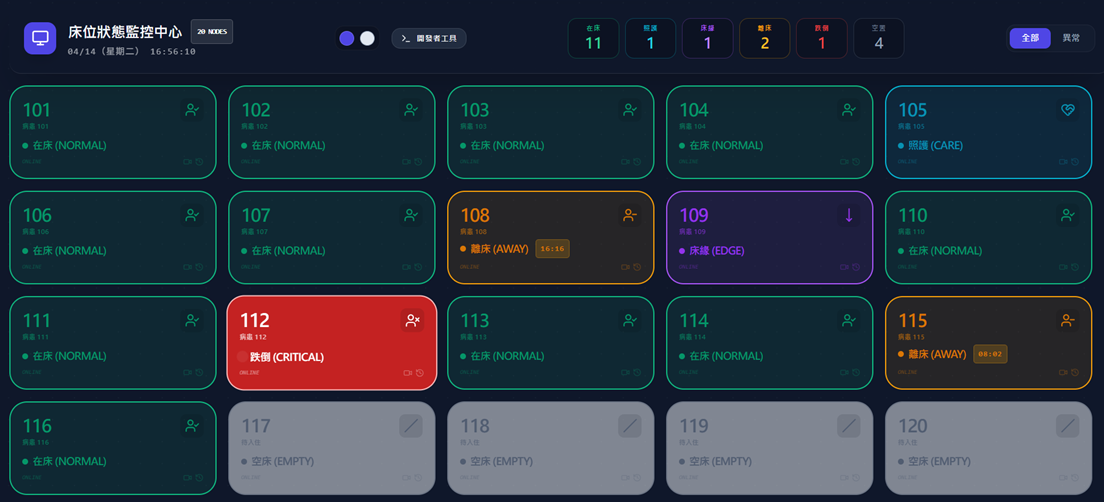Click the 空床 (EMPTY) status on bed 117
Image resolution: width=1104 pixels, height=502 pixels.
point(277,462)
